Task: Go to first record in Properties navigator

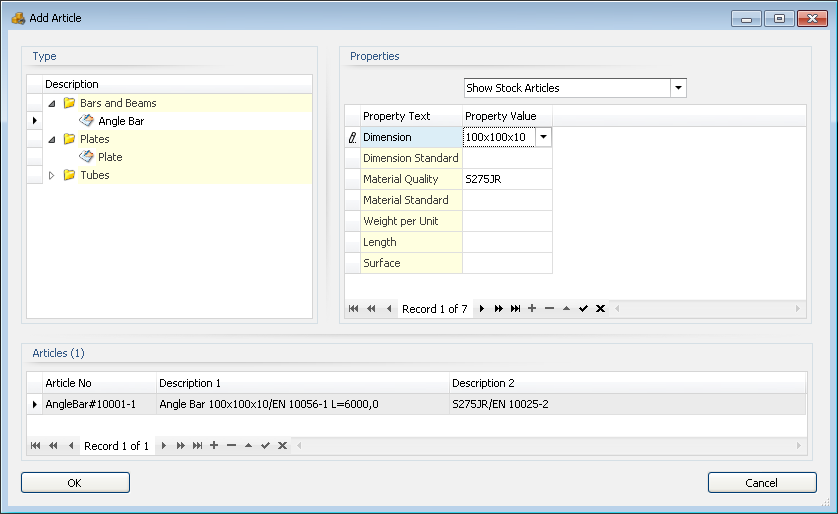Action: tap(353, 309)
